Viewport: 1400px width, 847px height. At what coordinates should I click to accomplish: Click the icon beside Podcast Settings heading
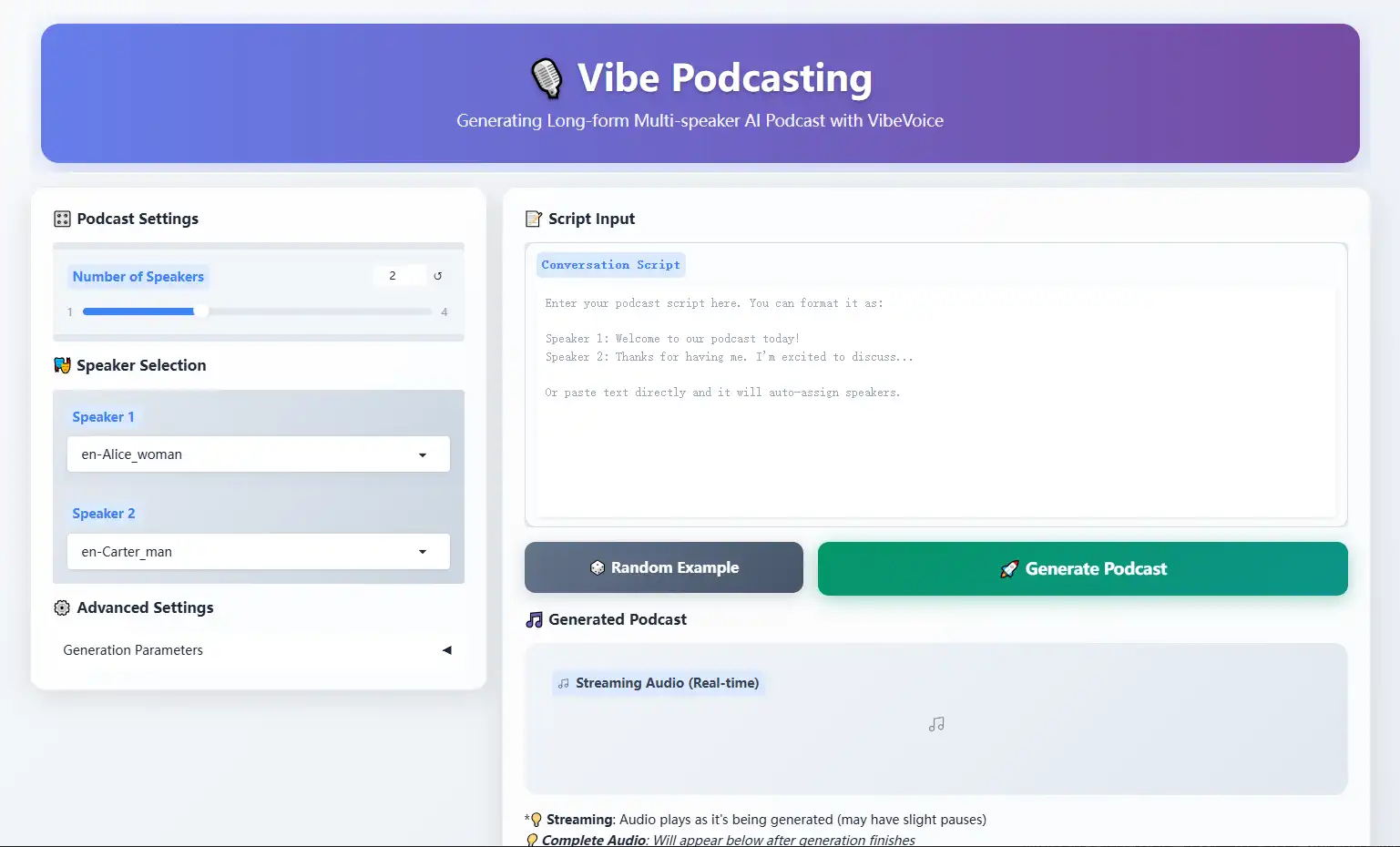tap(62, 219)
